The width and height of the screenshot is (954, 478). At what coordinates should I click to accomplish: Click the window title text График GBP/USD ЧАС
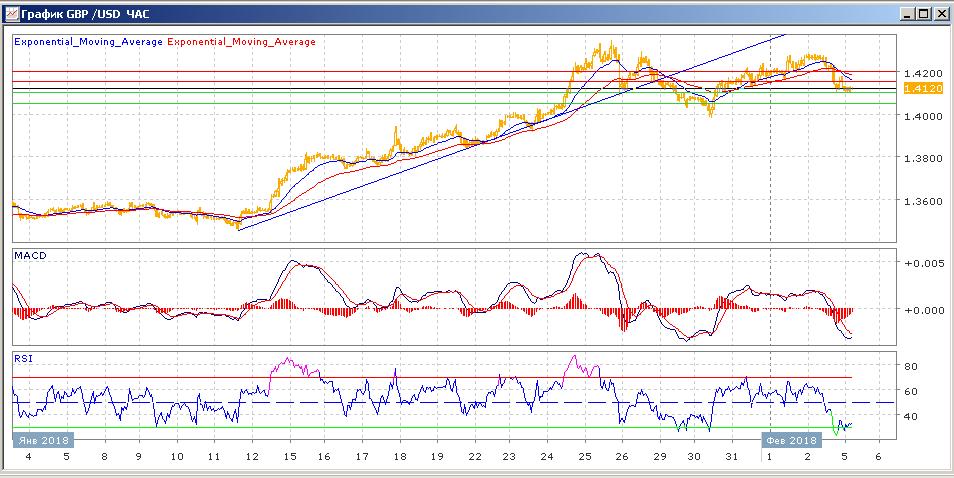79,14
